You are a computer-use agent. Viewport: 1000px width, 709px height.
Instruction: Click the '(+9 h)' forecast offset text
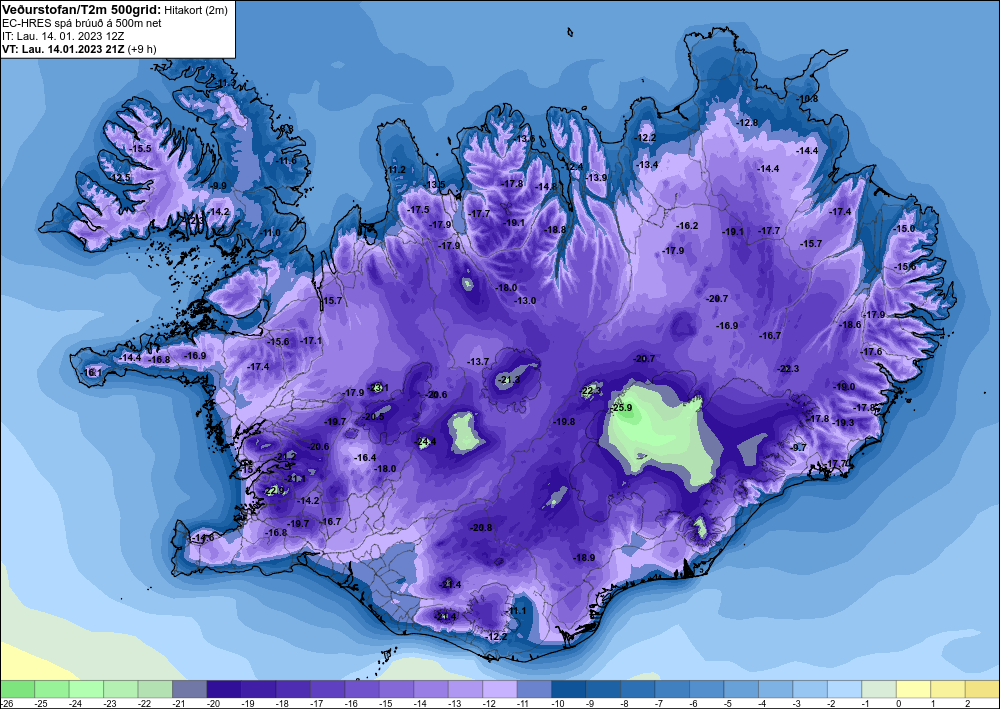click(142, 49)
